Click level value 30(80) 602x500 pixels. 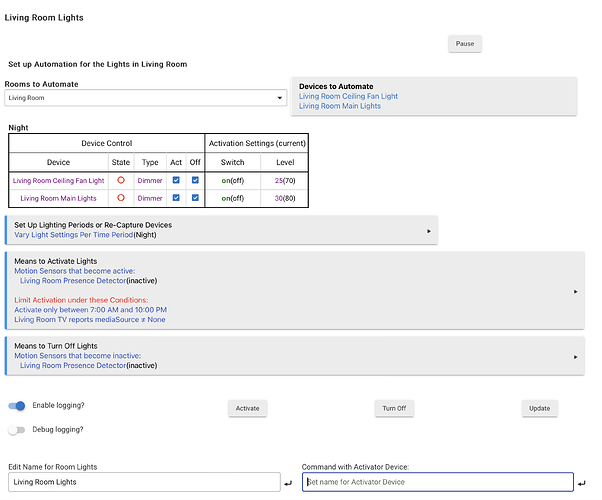click(285, 198)
